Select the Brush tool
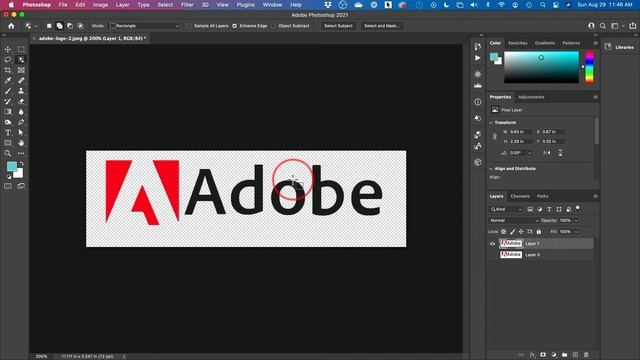The image size is (640, 360). click(x=8, y=91)
